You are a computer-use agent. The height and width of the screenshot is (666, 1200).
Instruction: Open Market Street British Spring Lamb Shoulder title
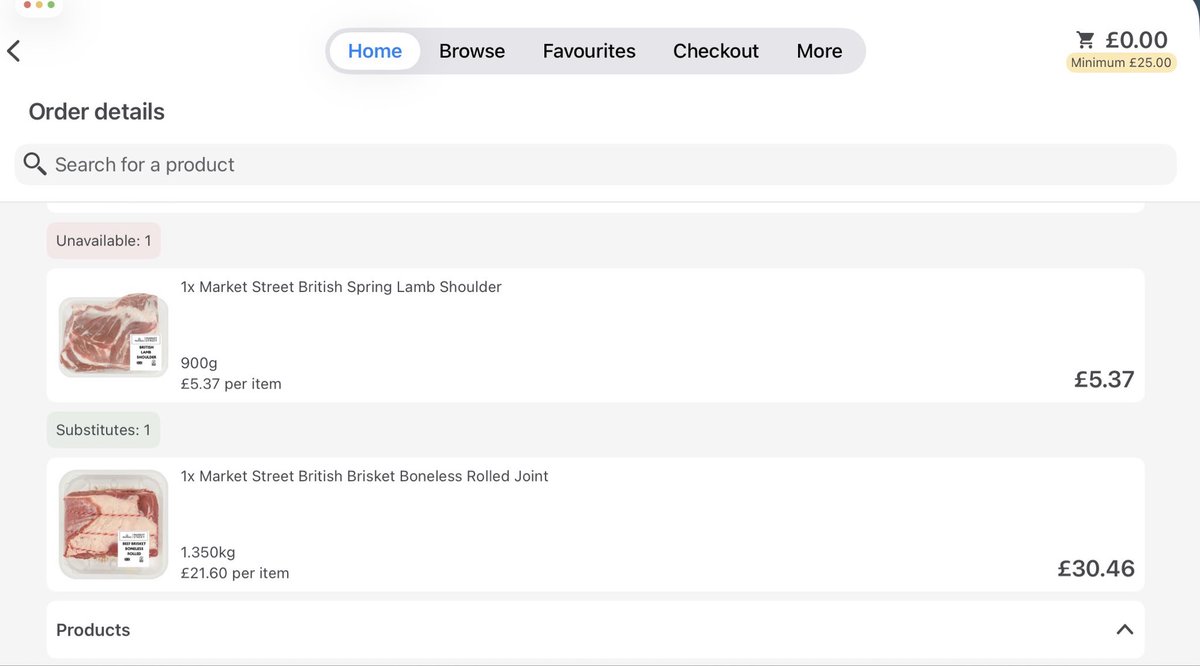[341, 287]
